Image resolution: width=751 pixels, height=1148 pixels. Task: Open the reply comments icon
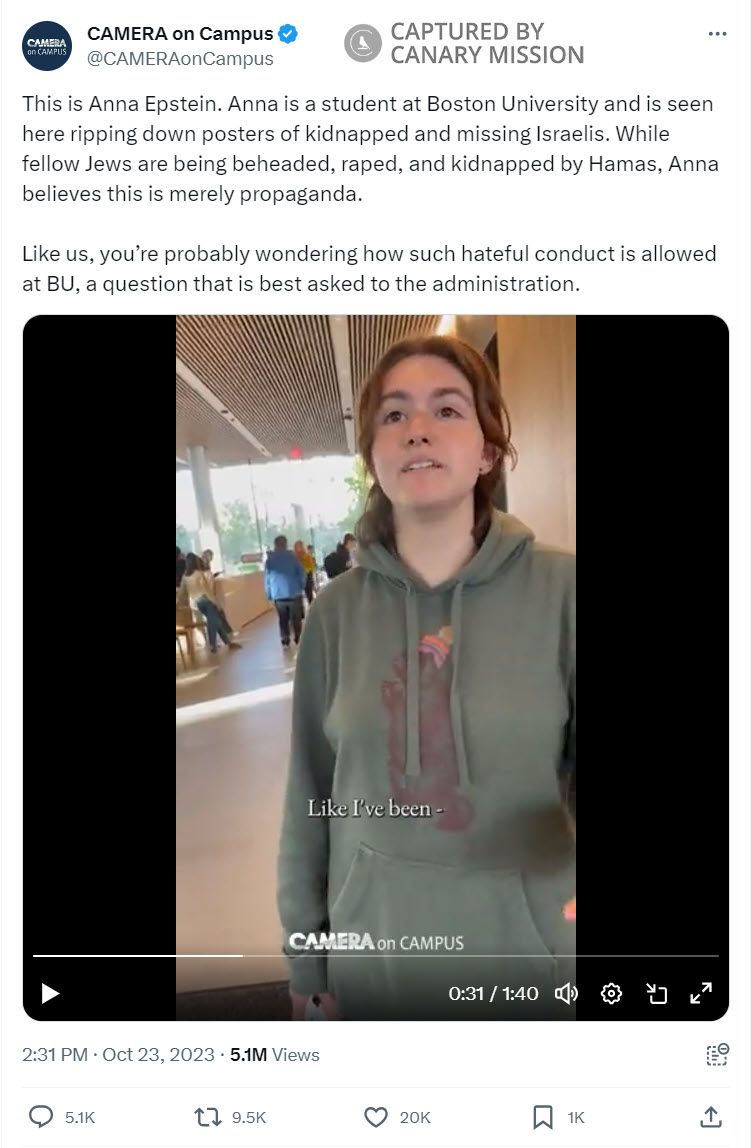click(41, 1117)
